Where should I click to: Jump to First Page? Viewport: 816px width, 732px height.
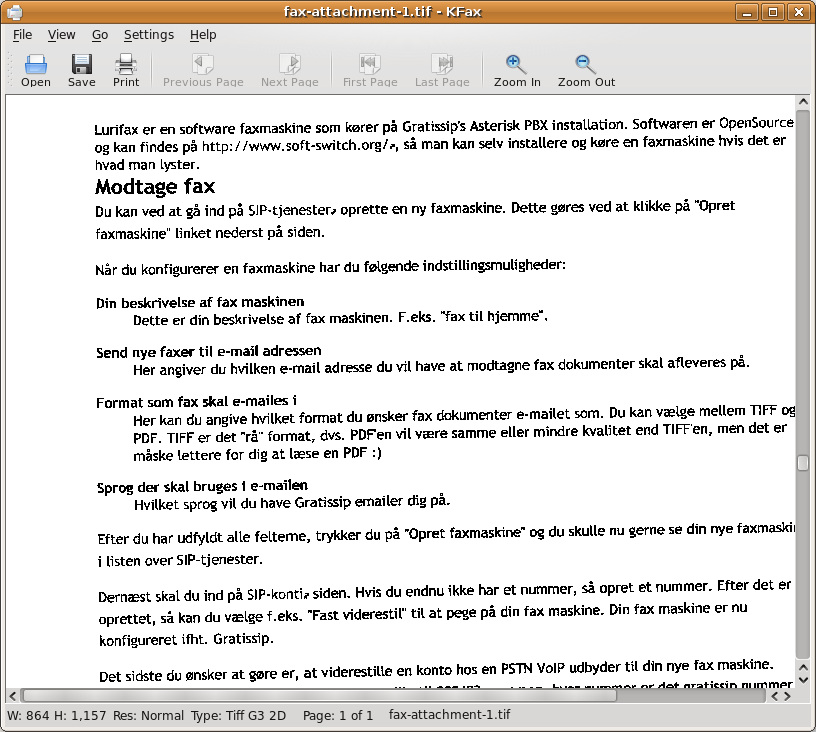370,70
